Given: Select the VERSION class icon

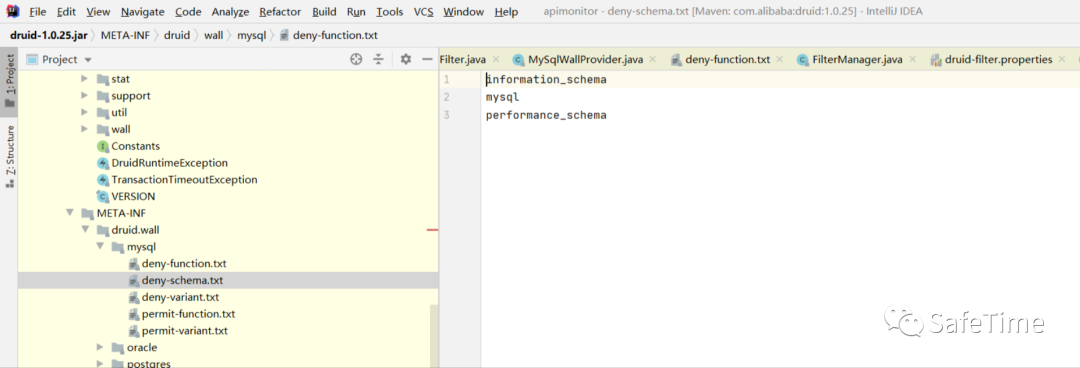Looking at the screenshot, I should 103,196.
